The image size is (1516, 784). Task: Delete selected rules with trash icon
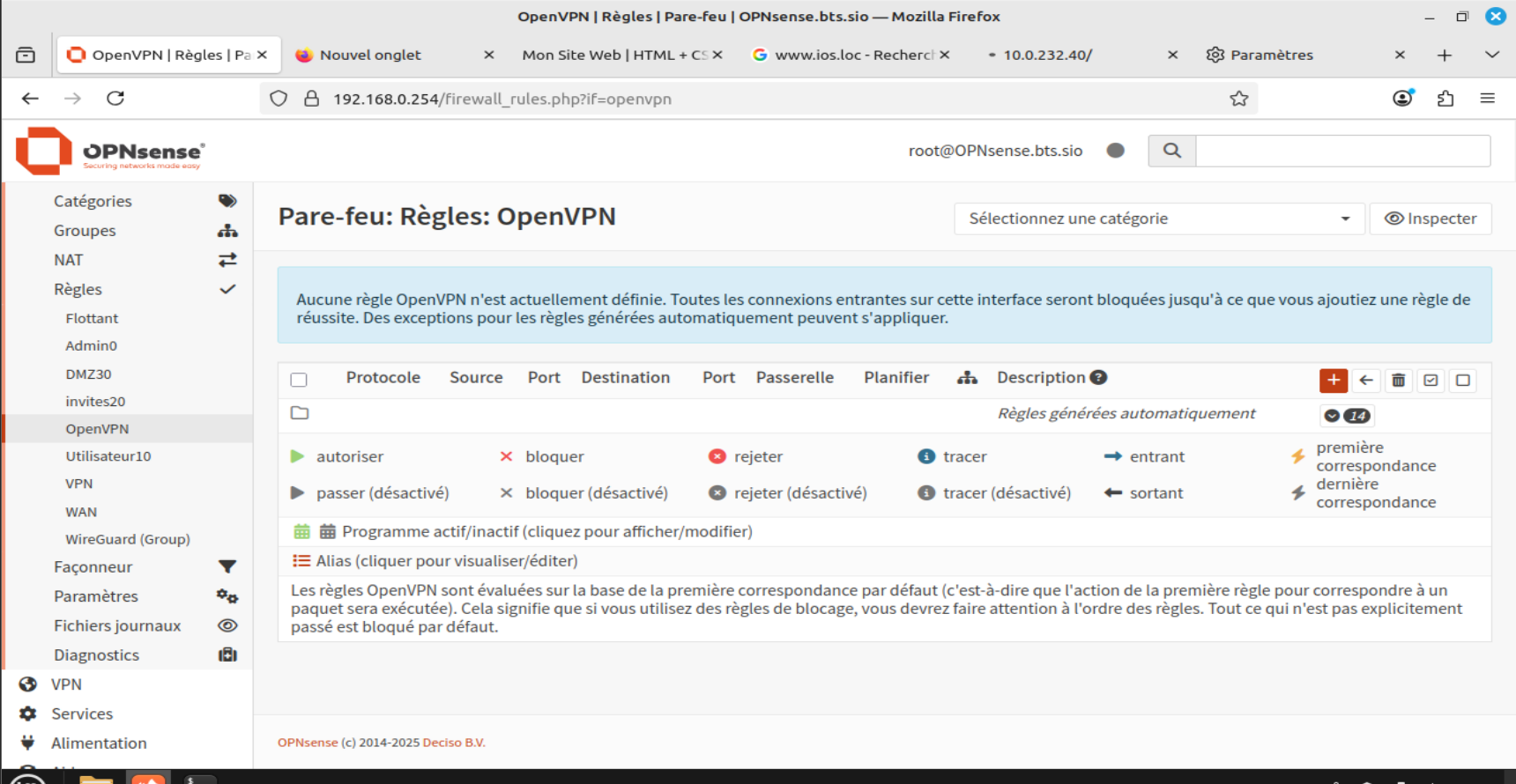pos(1398,380)
